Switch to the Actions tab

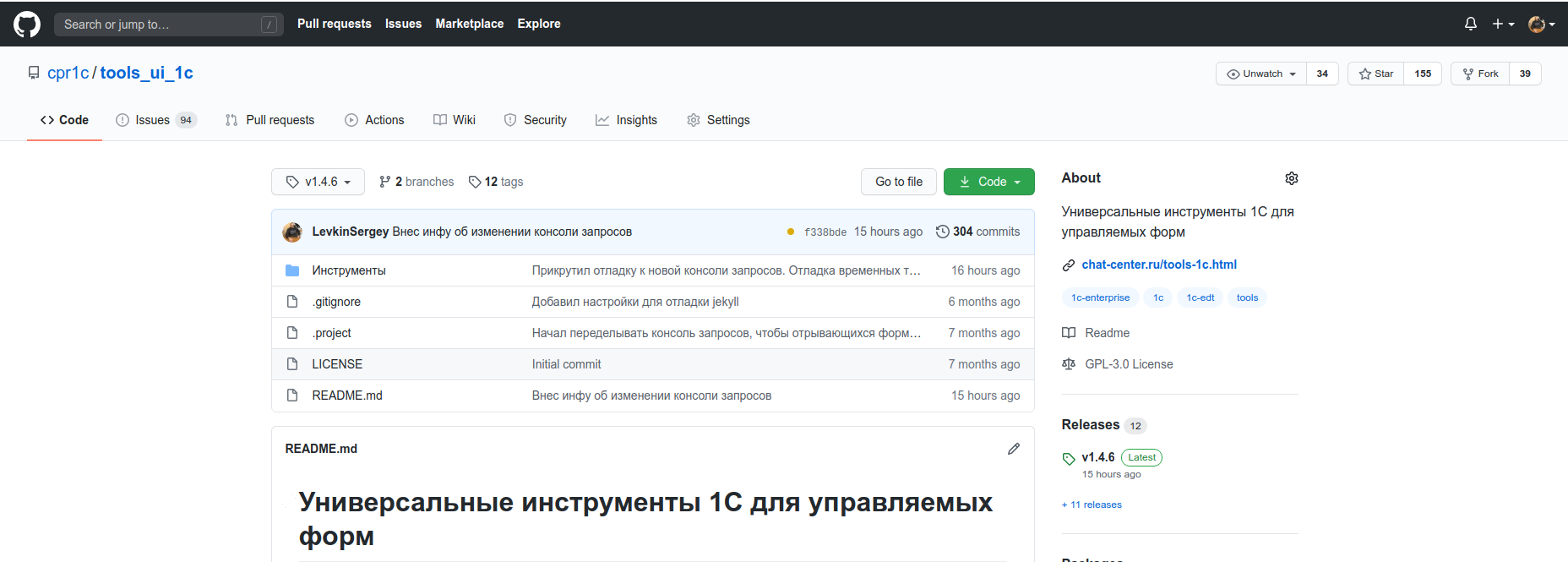[x=374, y=120]
